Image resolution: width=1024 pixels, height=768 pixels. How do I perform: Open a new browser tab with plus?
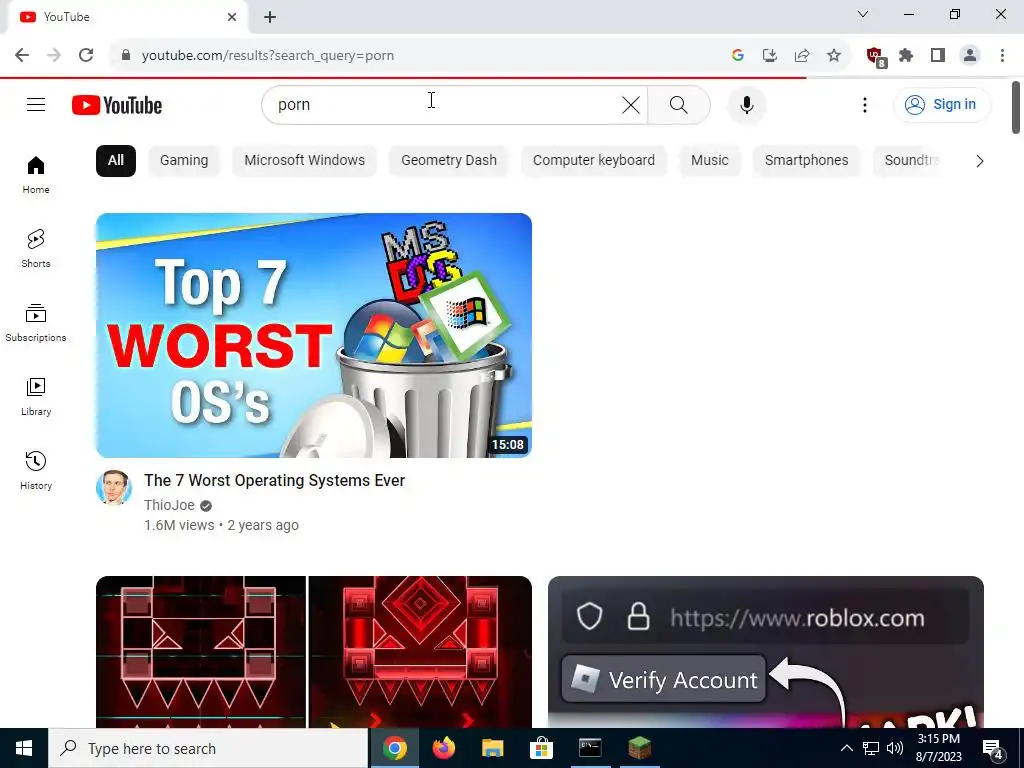pos(270,17)
